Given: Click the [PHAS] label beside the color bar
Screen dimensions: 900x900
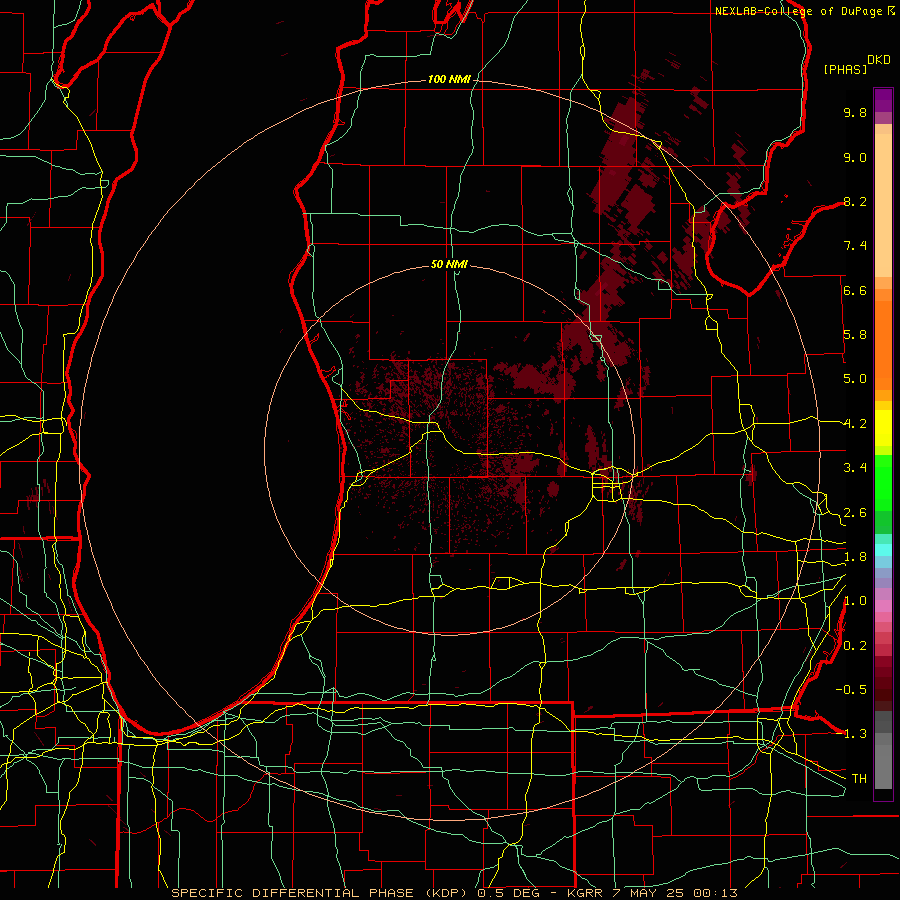Looking at the screenshot, I should pos(845,69).
